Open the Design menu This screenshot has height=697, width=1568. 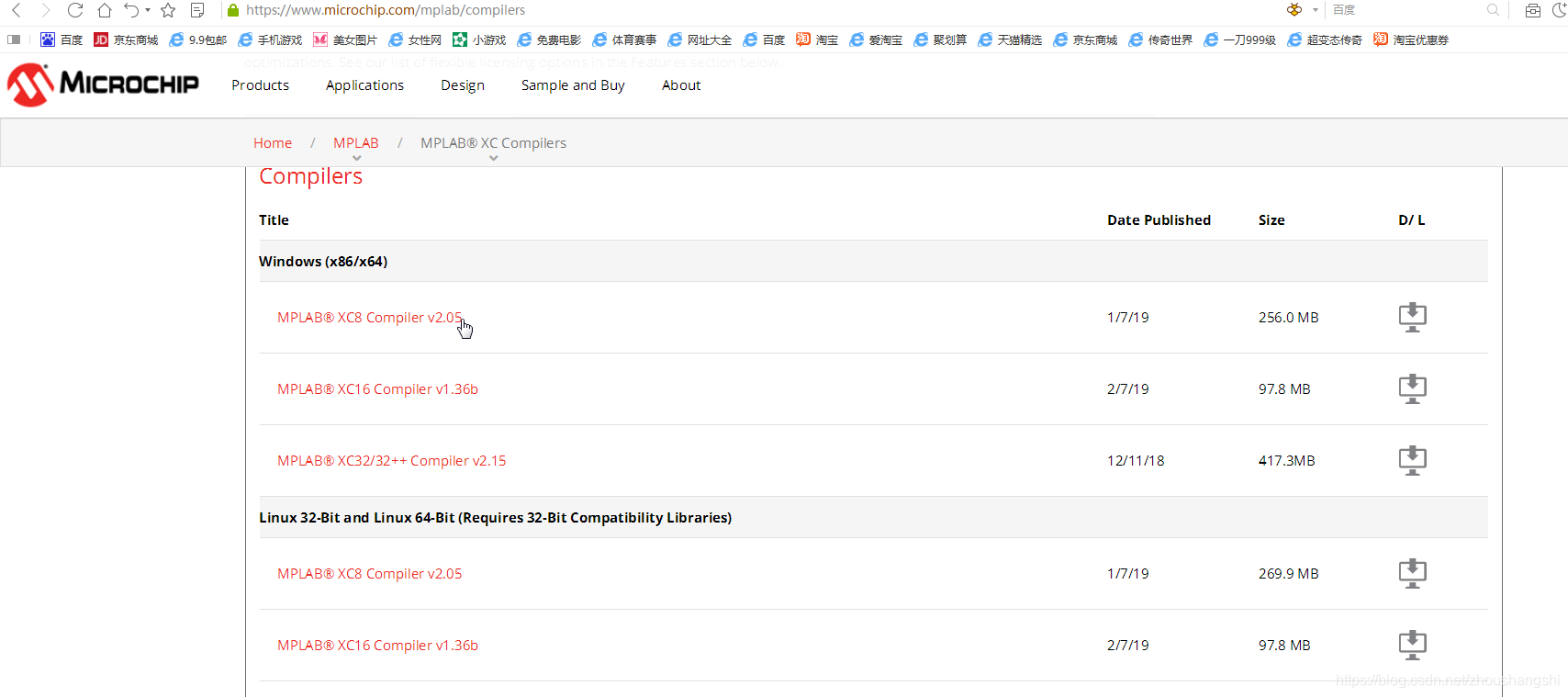click(x=463, y=84)
